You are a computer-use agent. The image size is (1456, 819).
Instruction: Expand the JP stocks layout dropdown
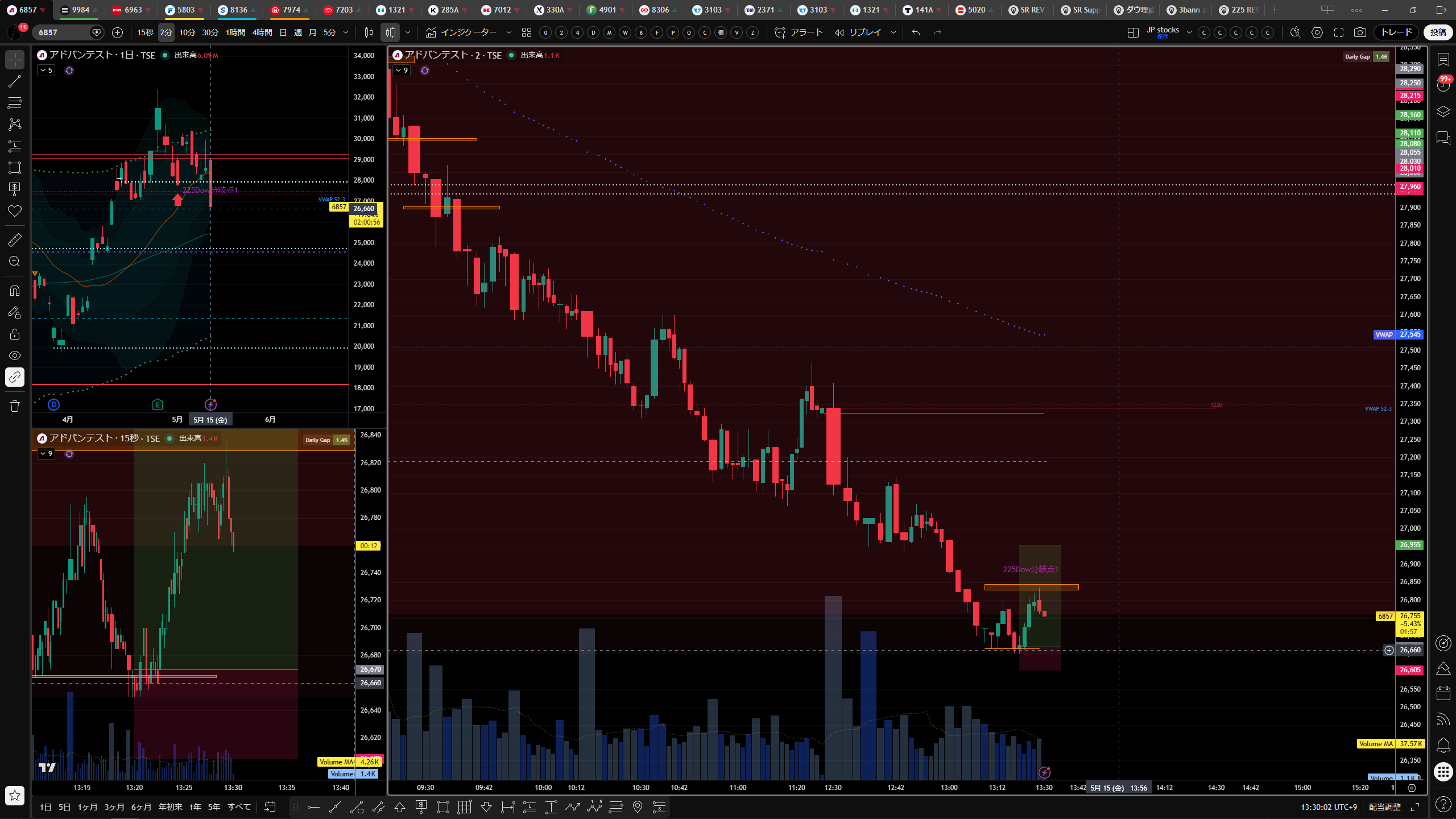[x=1189, y=32]
